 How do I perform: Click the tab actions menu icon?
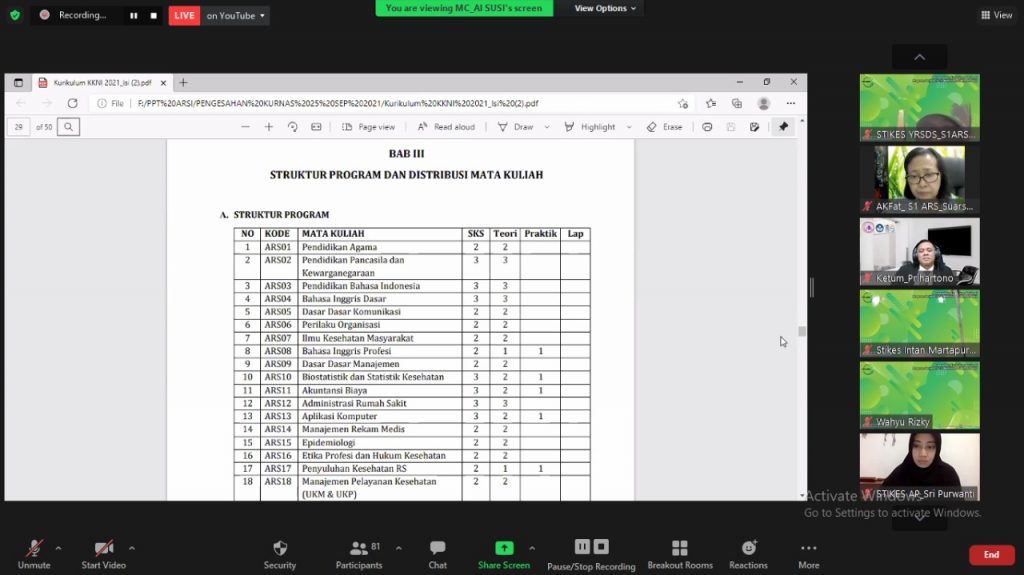coord(18,83)
